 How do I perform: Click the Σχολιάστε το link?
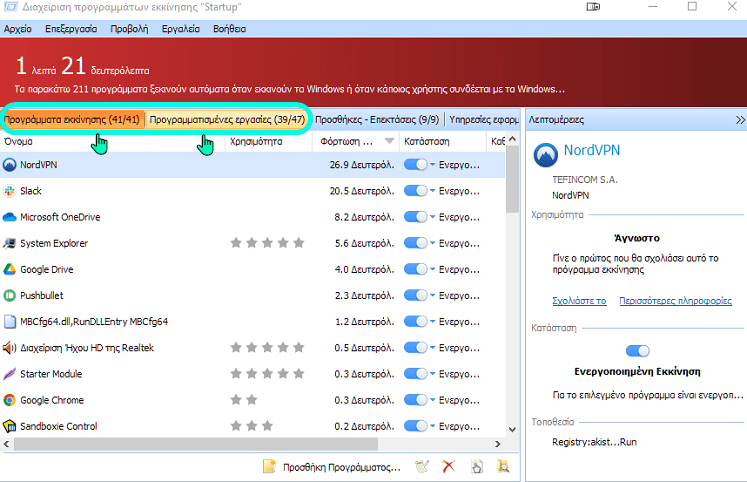579,301
